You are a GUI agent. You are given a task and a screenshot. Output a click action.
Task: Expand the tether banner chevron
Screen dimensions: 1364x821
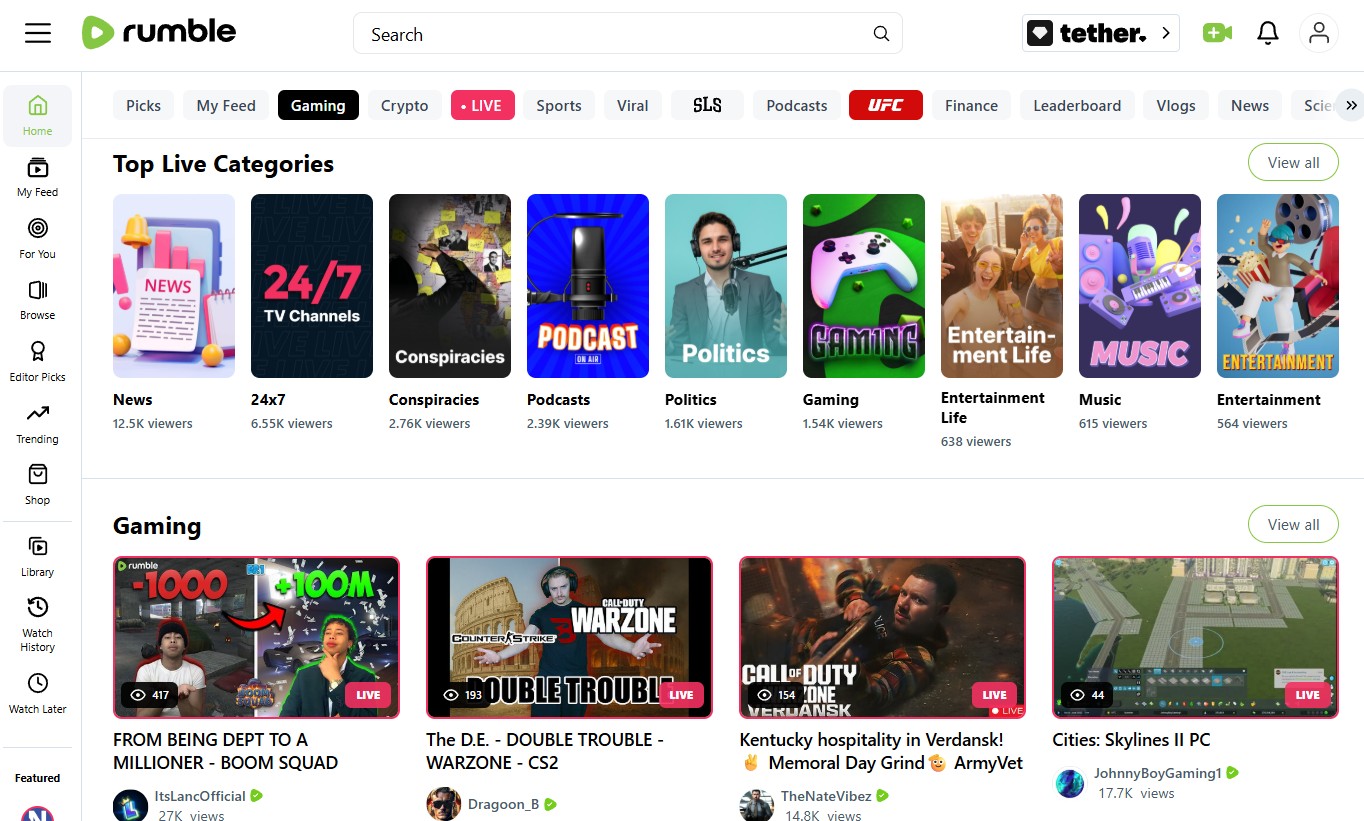1165,32
